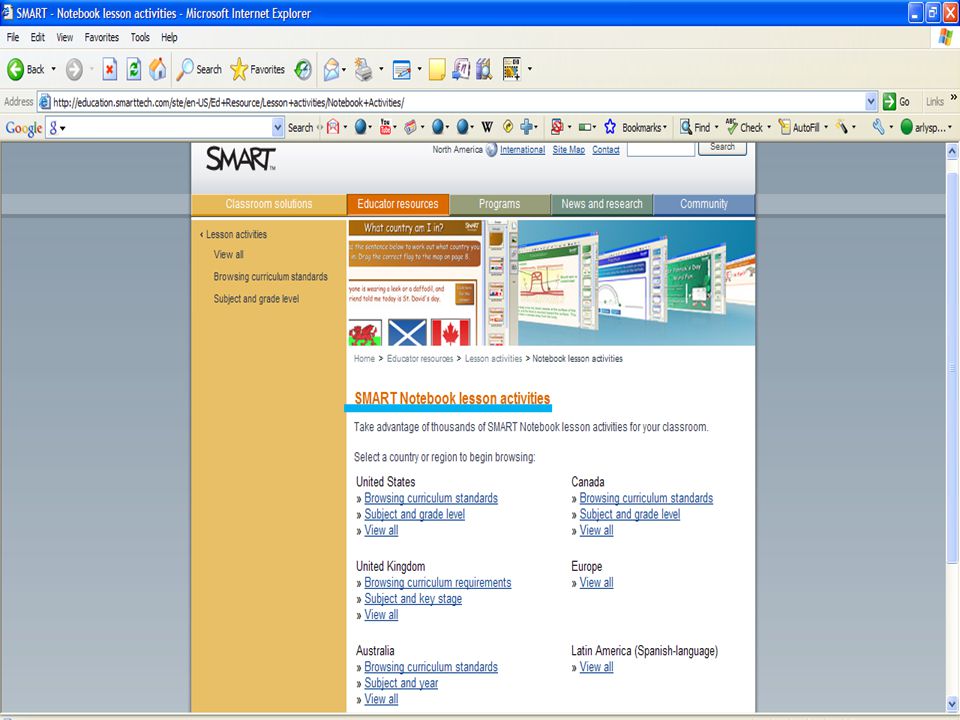Screen dimensions: 960x720
Task: Select the Community tab
Action: pos(704,204)
